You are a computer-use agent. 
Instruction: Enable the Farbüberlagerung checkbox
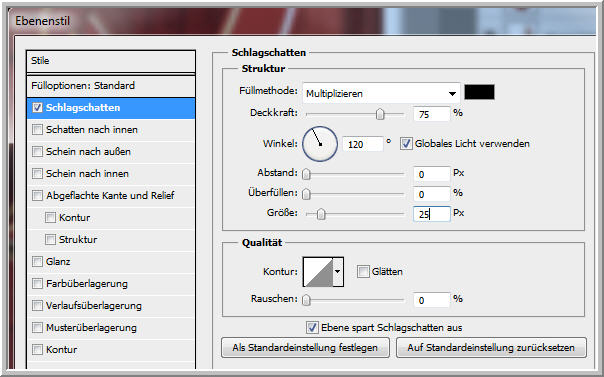click(x=37, y=283)
